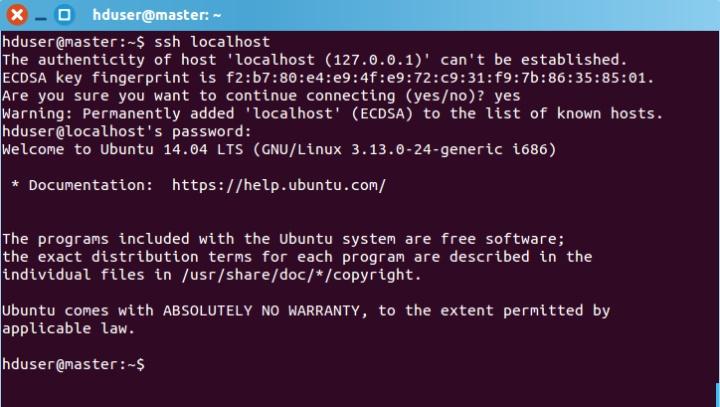Click the 'The programs included with the Ubuntu' line
This screenshot has height=407, width=720.
283,239
